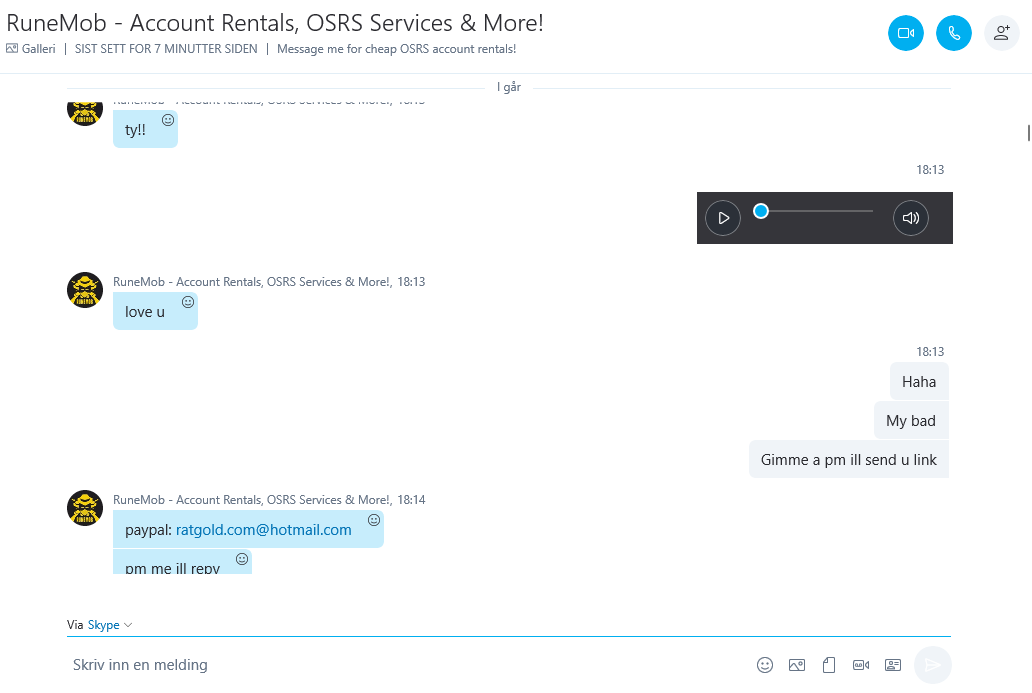Open RuneMob avatar beside "love u"
The image size is (1032, 693).
tap(85, 290)
